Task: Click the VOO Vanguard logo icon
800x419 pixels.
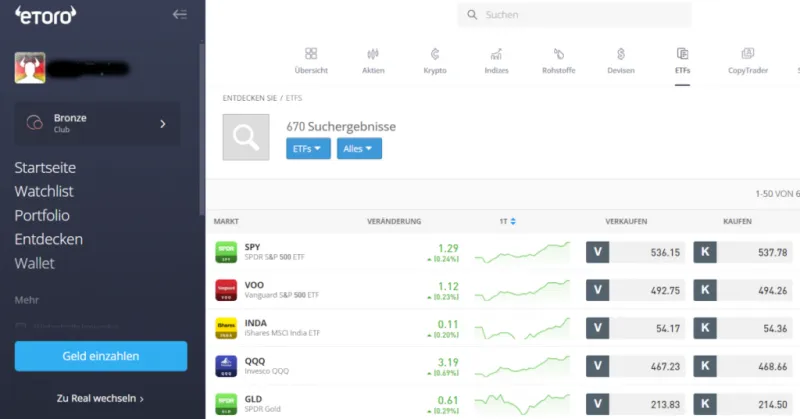Action: tap(226, 290)
